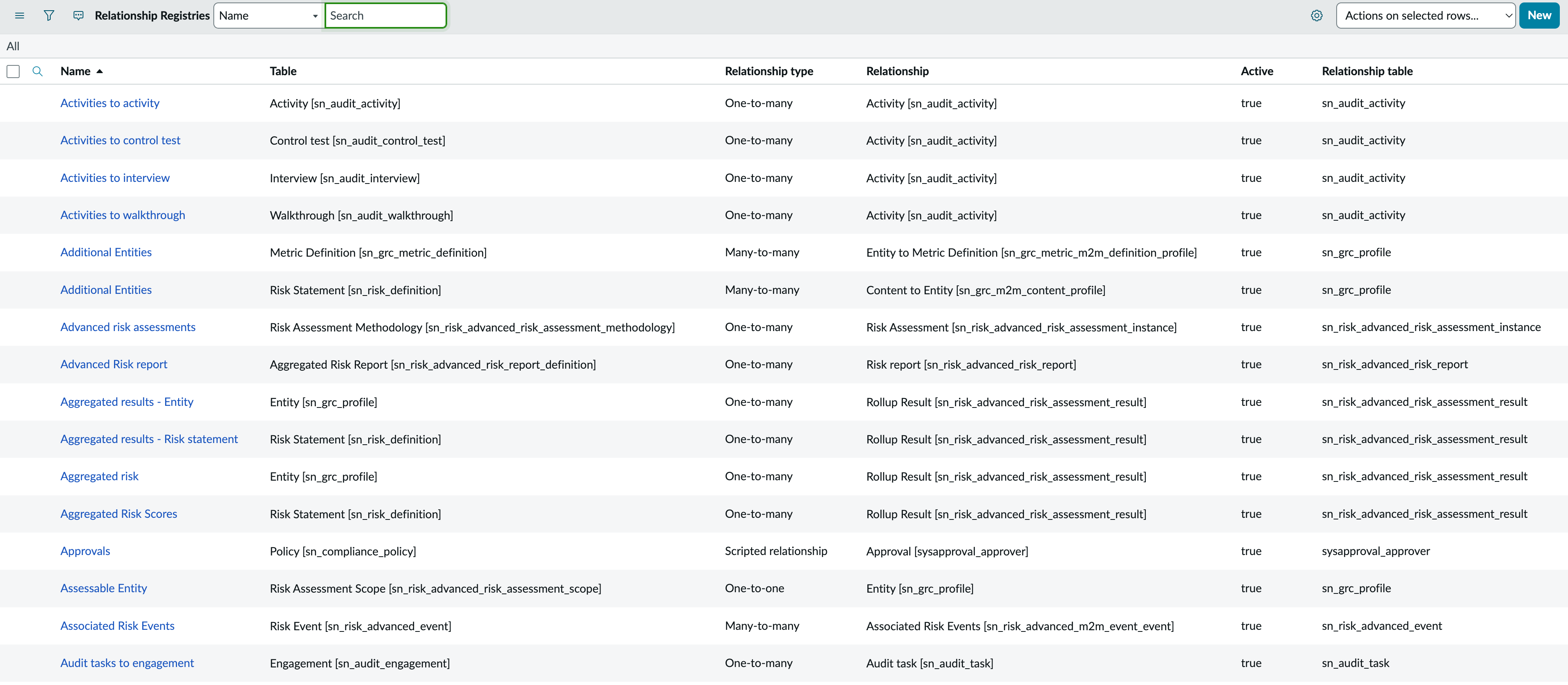Open the activity stream chat icon
The image size is (1568, 685).
[x=78, y=16]
